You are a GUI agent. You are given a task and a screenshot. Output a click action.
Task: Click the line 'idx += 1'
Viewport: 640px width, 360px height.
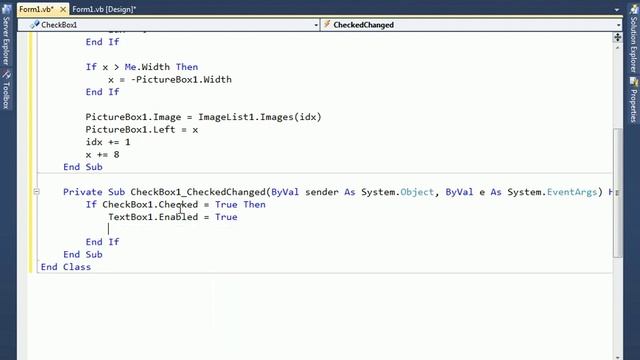pos(108,142)
